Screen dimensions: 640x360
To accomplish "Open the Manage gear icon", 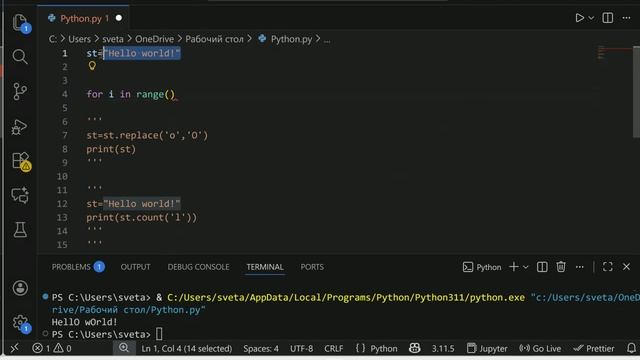I will click(20, 323).
